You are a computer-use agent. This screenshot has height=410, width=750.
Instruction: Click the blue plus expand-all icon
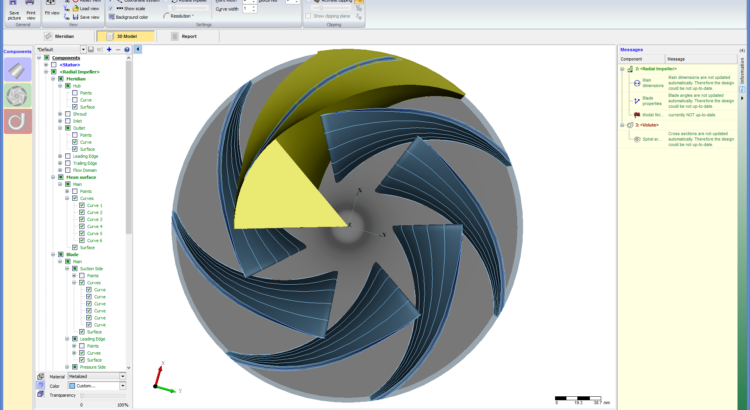(109, 49)
